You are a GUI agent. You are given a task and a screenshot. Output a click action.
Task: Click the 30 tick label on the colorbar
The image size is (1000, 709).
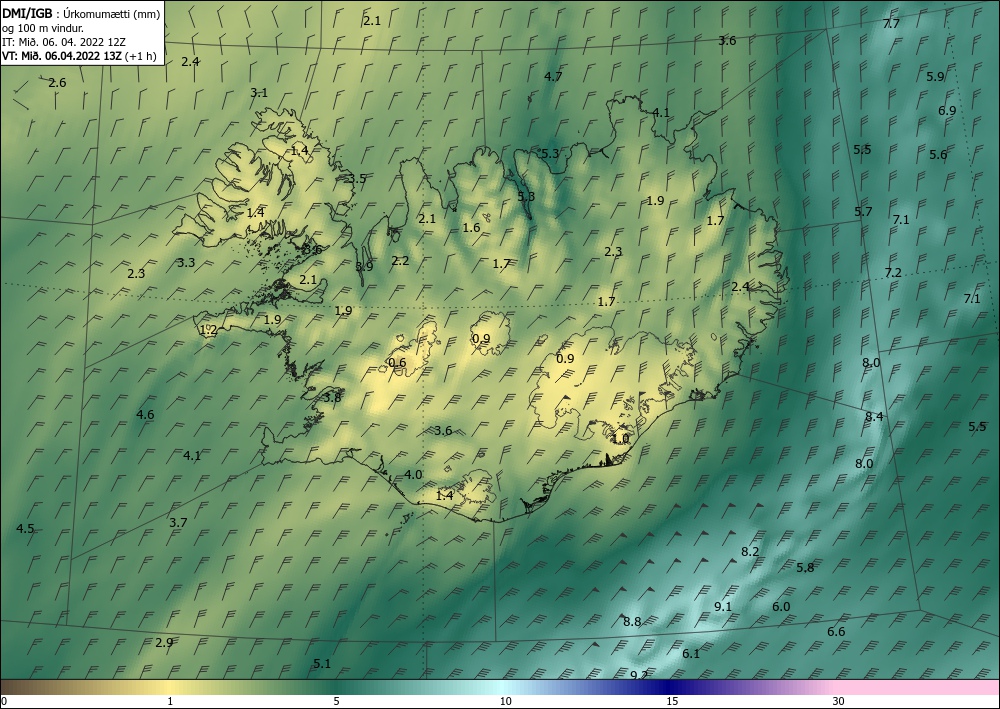point(839,701)
